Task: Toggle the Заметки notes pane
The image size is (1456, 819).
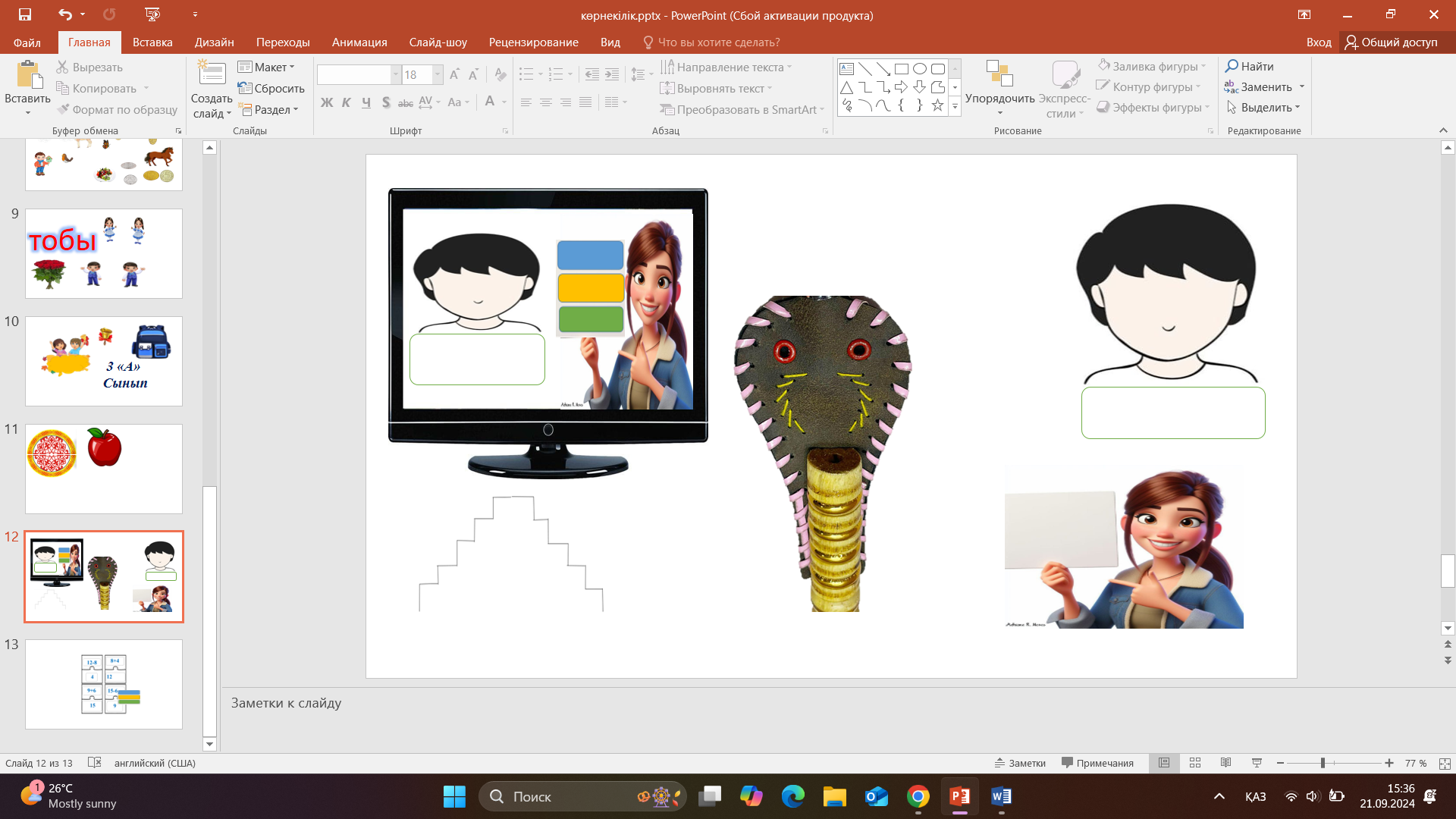Action: (1020, 763)
